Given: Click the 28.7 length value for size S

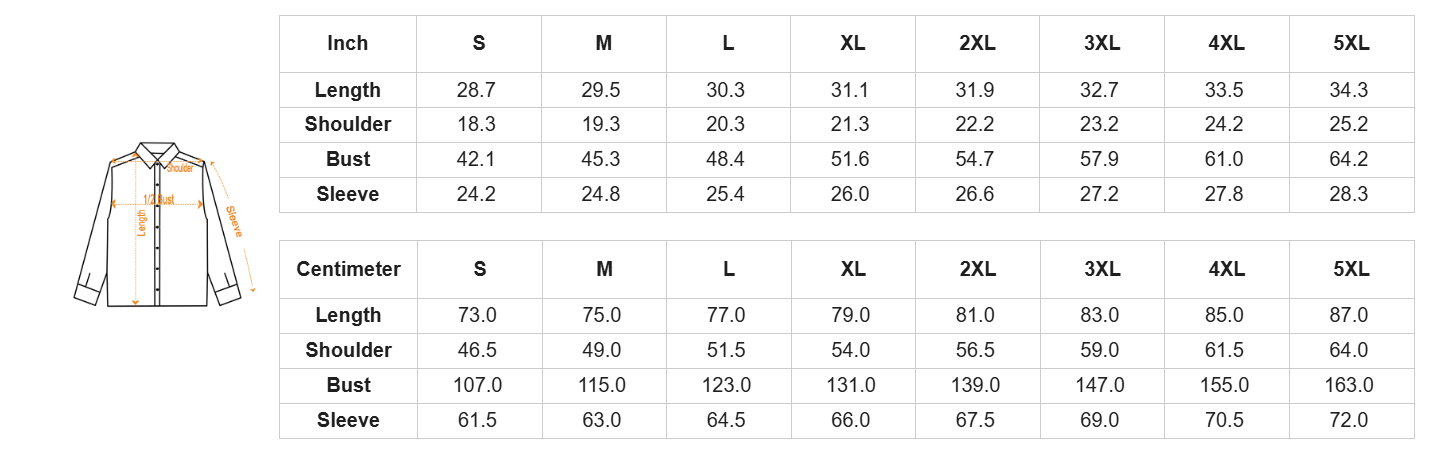Looking at the screenshot, I should click(476, 90).
